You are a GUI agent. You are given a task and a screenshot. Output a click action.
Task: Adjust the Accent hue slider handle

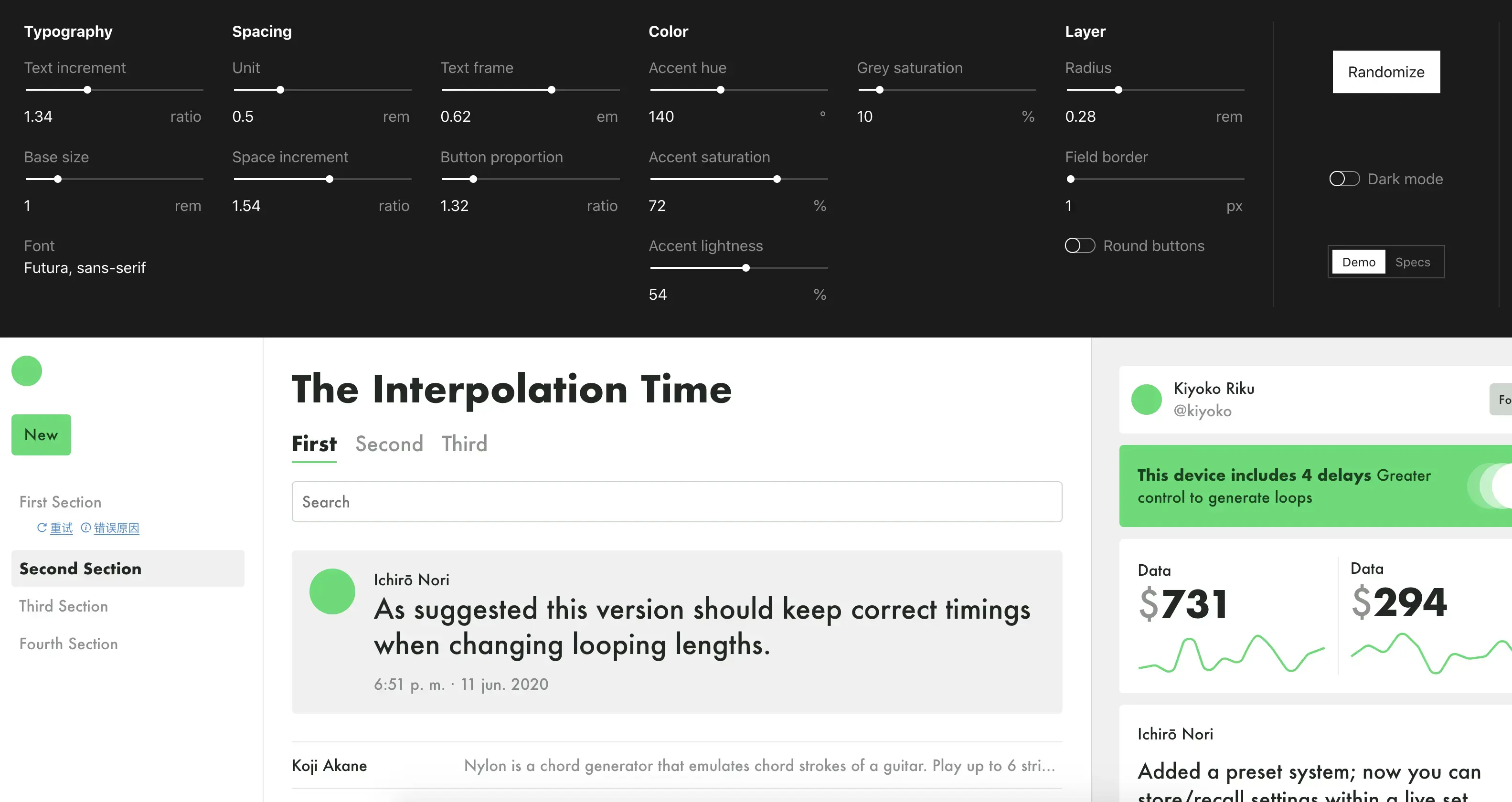point(720,90)
